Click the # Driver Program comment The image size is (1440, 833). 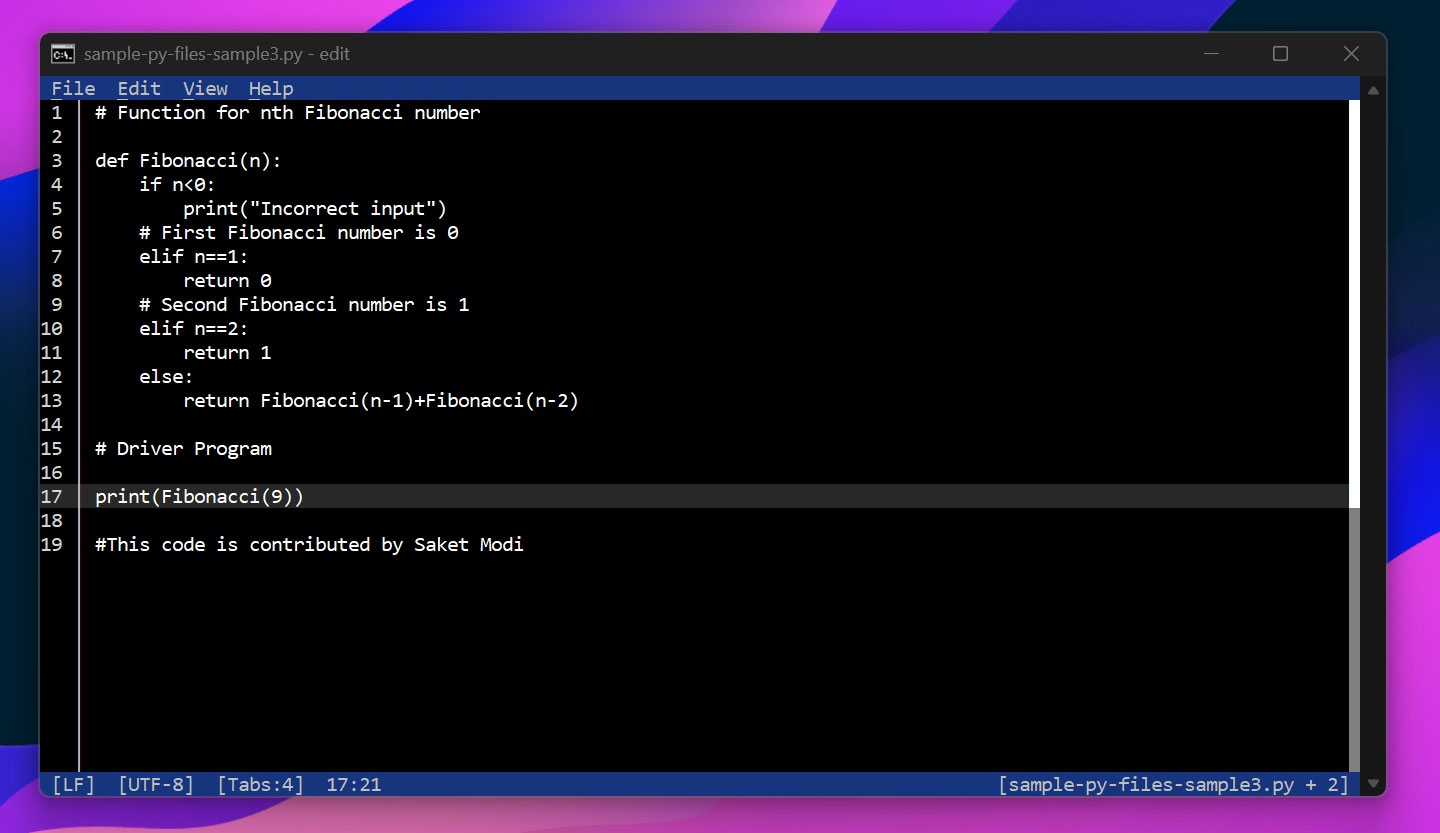point(183,448)
